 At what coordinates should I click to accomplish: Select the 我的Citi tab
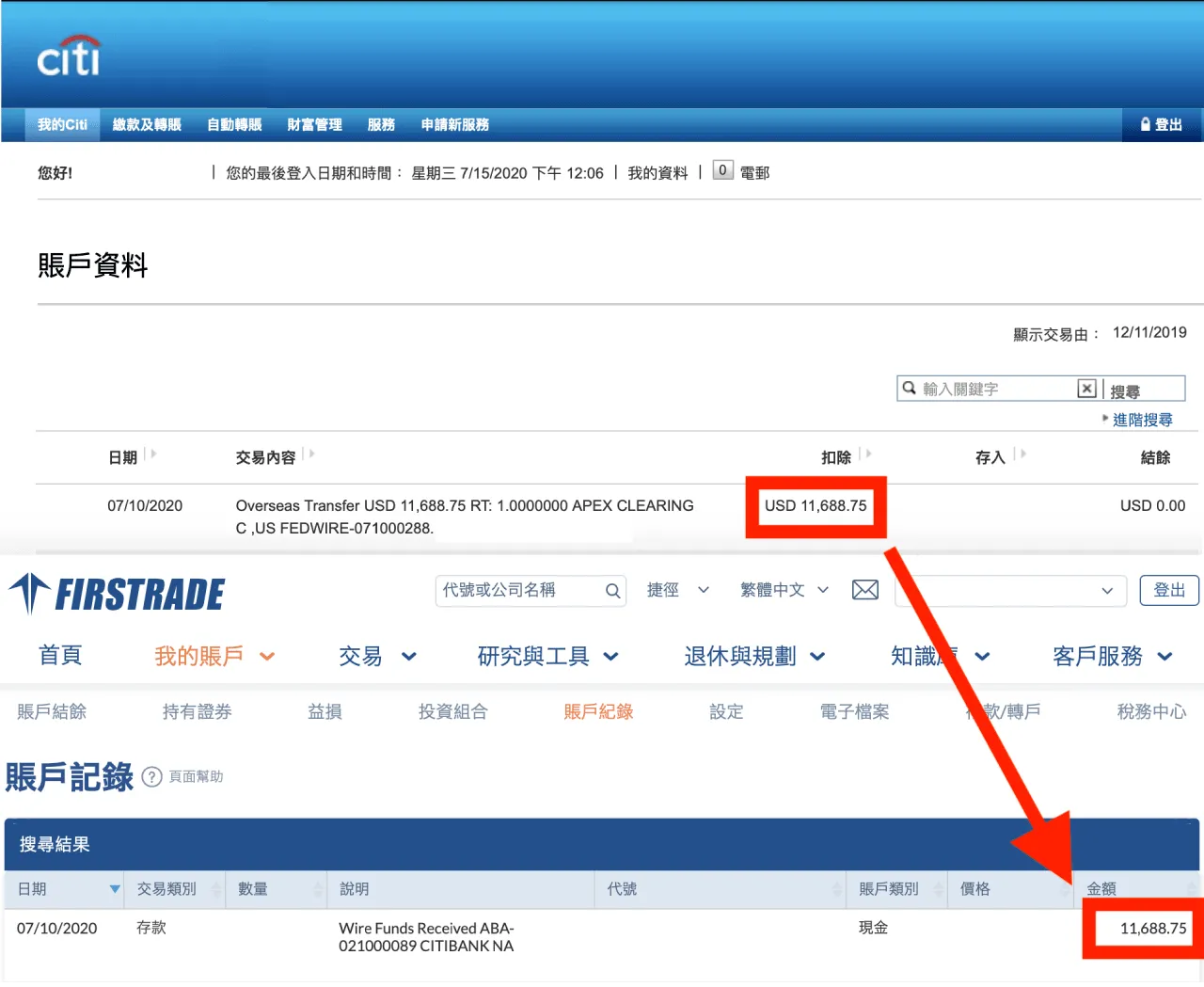(x=62, y=124)
